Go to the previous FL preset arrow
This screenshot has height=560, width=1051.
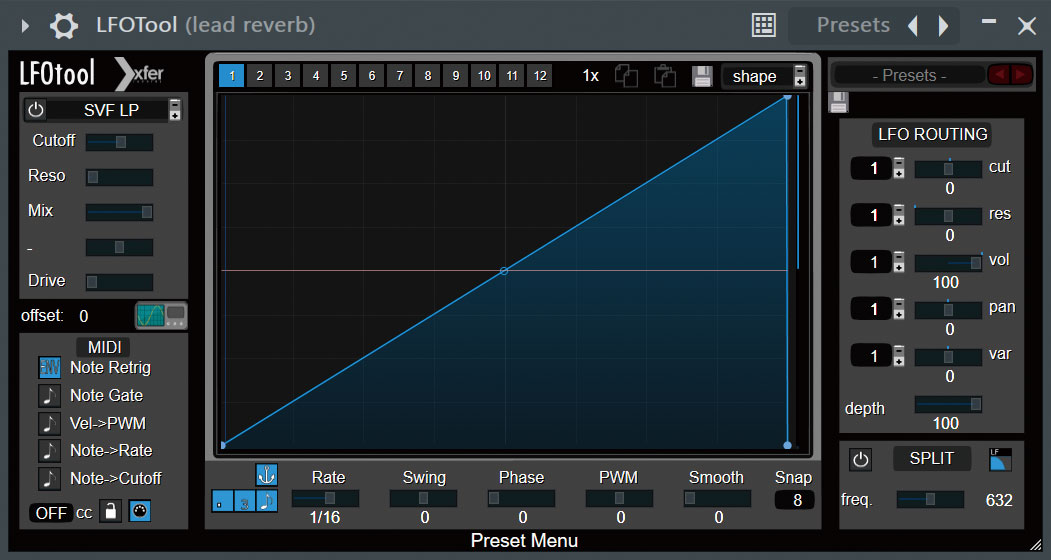[x=913, y=25]
